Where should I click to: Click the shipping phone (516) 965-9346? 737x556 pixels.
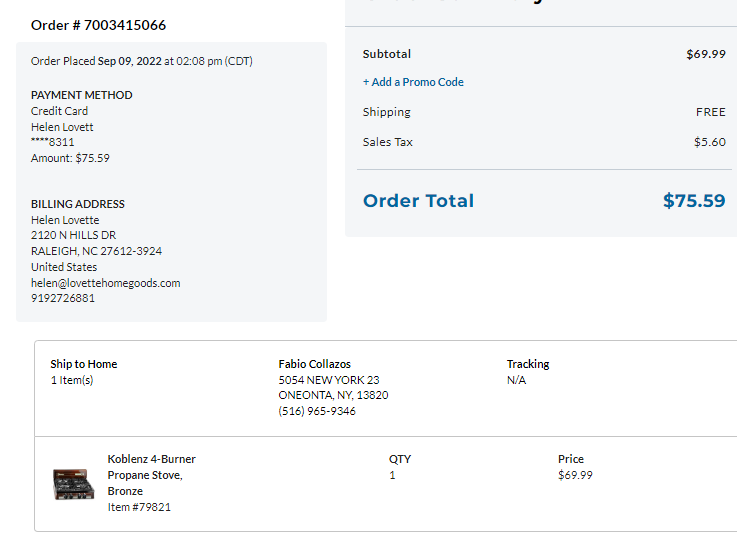(x=317, y=411)
